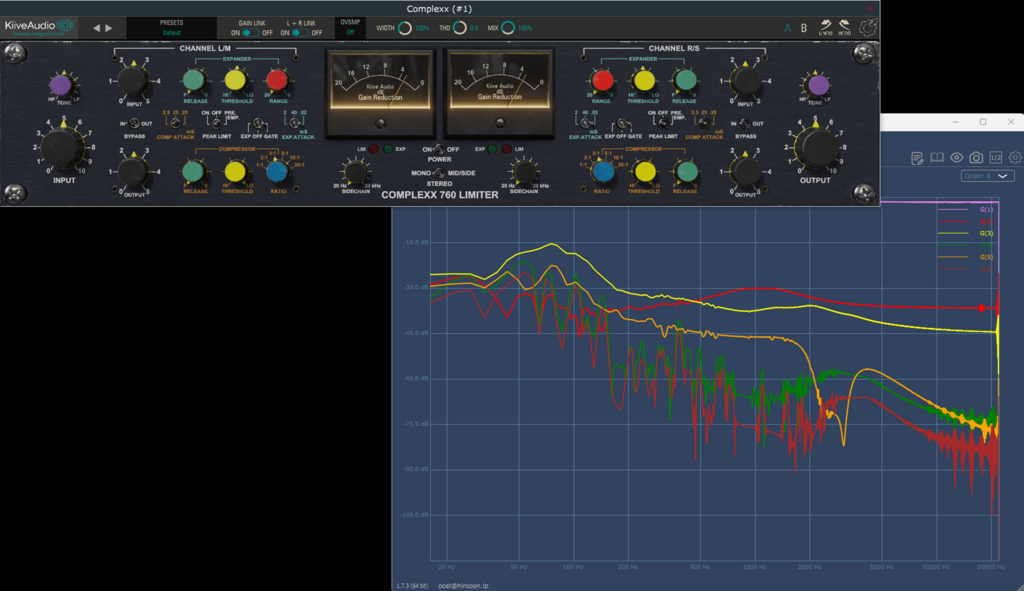This screenshot has height=591, width=1024.
Task: Click the right Gain Reduction meter screw
Action: coord(500,123)
